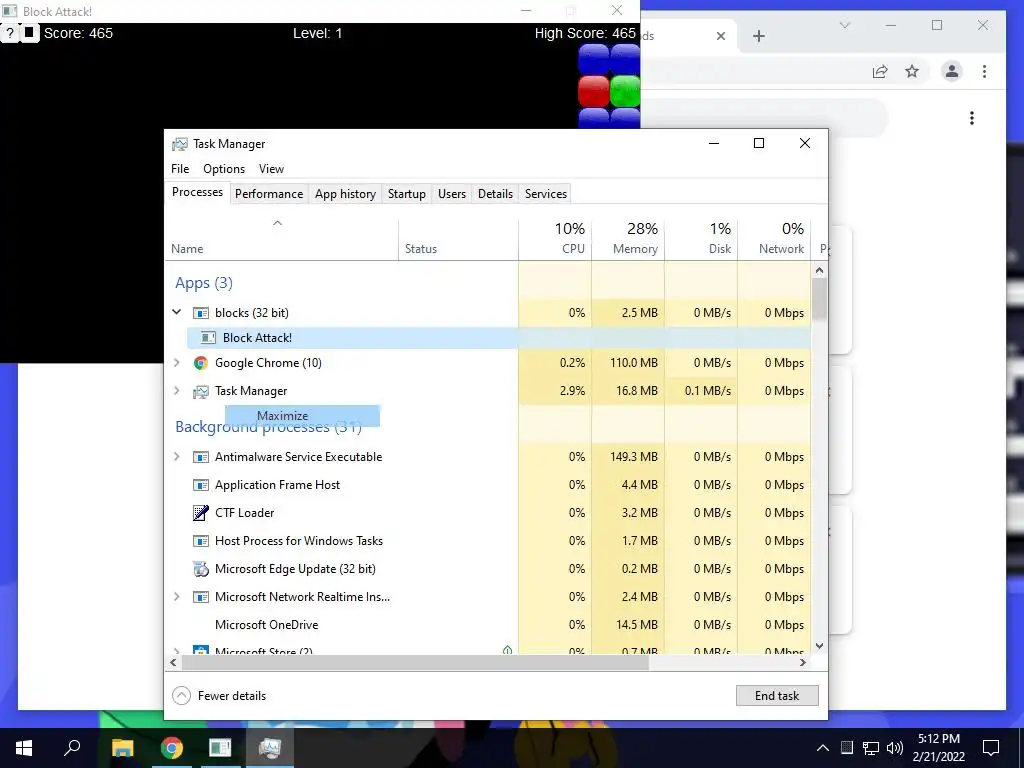The width and height of the screenshot is (1024, 768).
Task: Show hidden tray icons chevron
Action: pyautogui.click(x=823, y=748)
